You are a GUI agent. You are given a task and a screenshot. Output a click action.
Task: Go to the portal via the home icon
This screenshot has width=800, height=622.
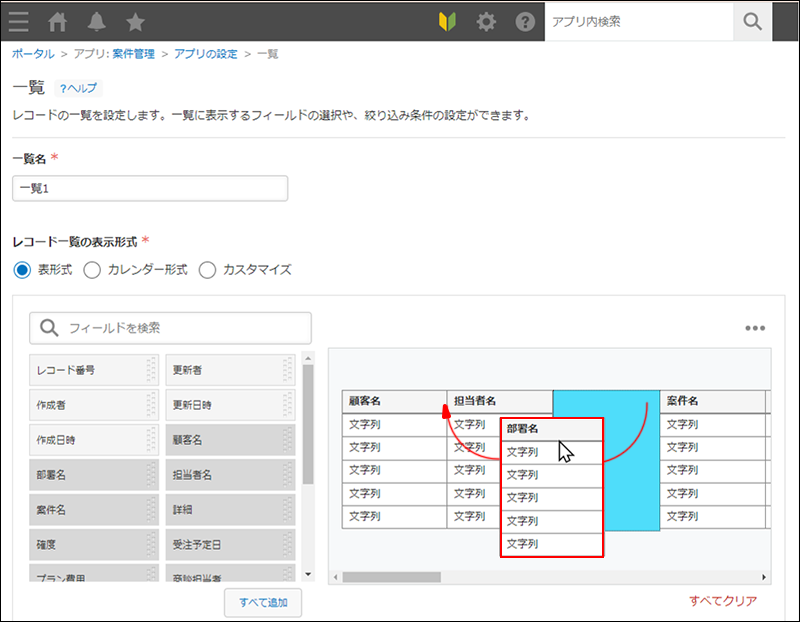[x=55, y=20]
